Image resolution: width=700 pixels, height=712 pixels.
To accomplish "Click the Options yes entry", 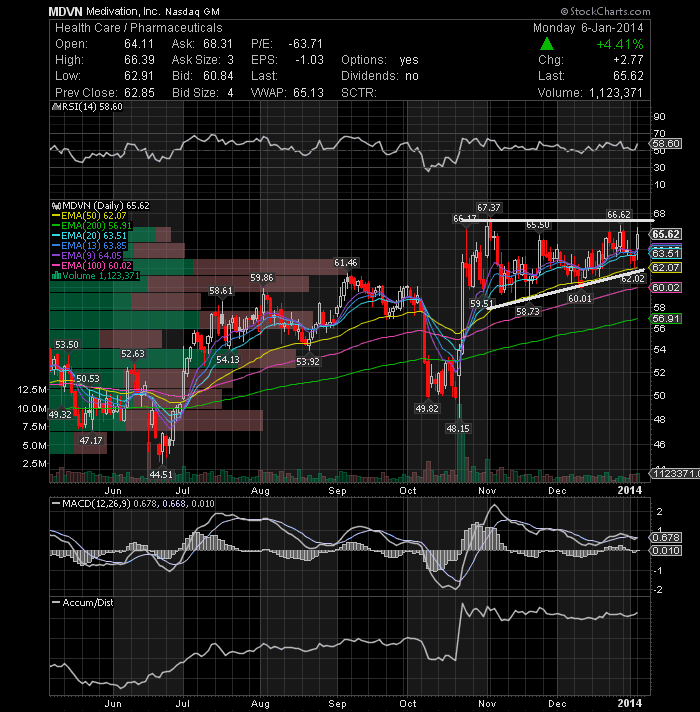I will 380,60.
